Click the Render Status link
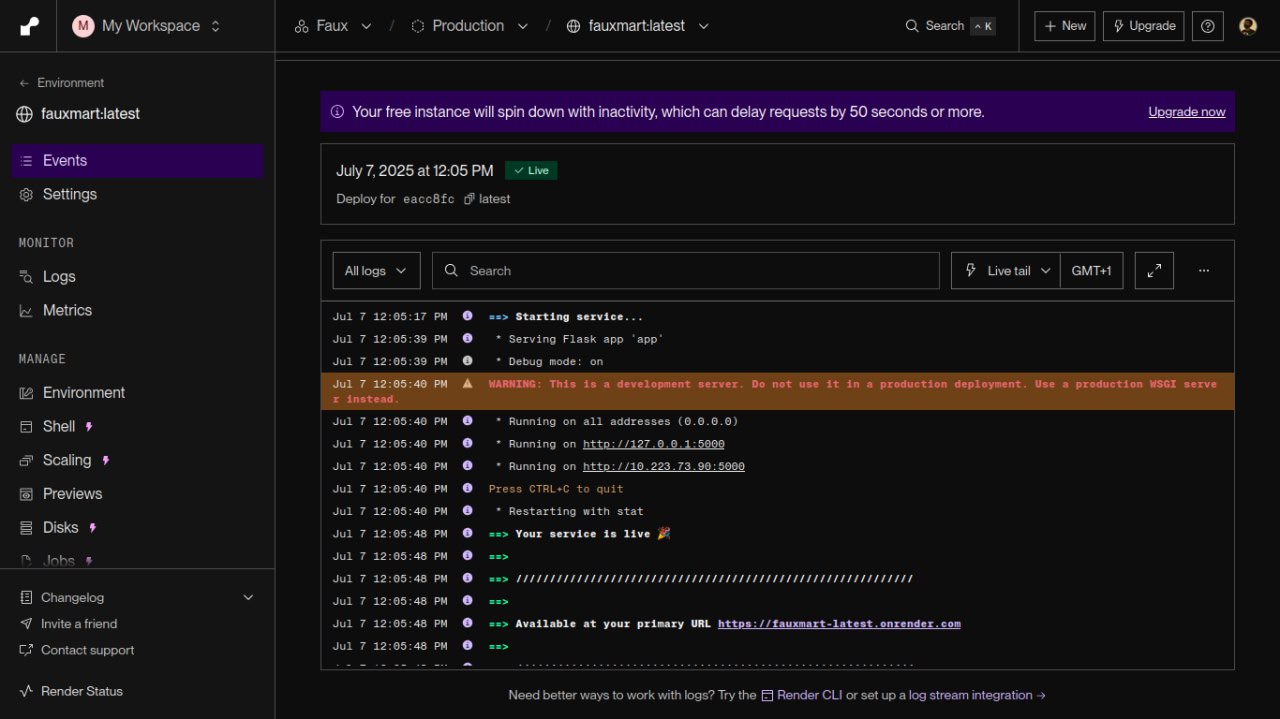The width and height of the screenshot is (1280, 719). (82, 691)
